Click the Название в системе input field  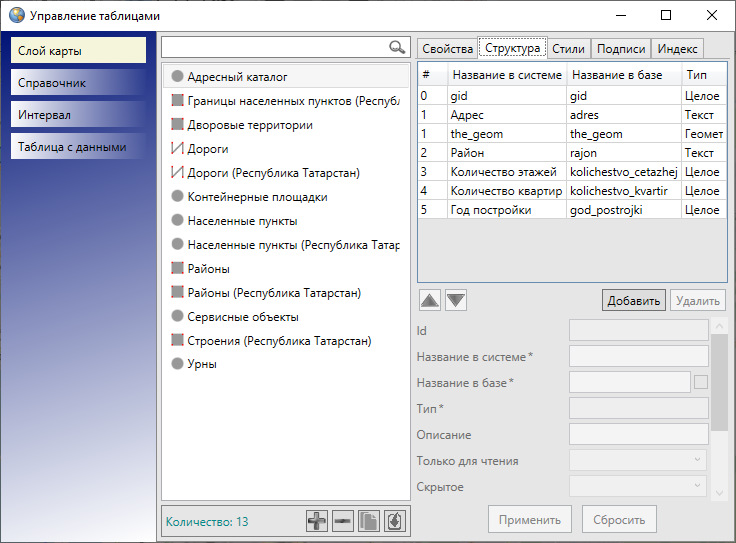[x=638, y=356]
